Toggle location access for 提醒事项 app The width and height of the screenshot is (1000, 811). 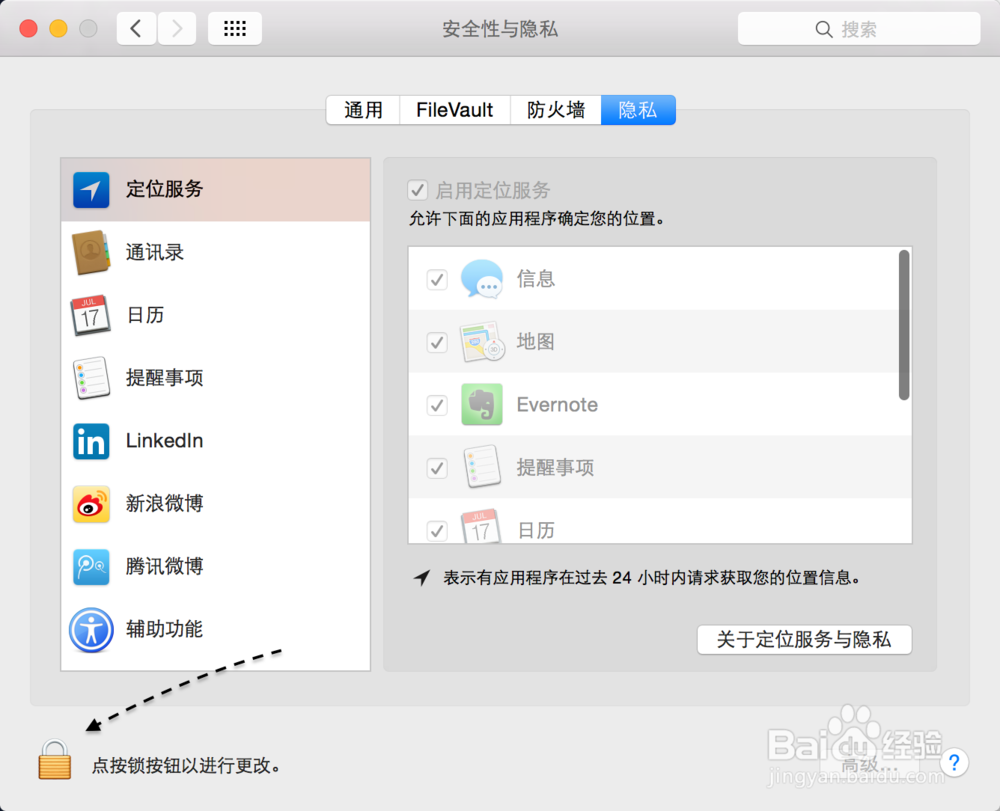437,467
